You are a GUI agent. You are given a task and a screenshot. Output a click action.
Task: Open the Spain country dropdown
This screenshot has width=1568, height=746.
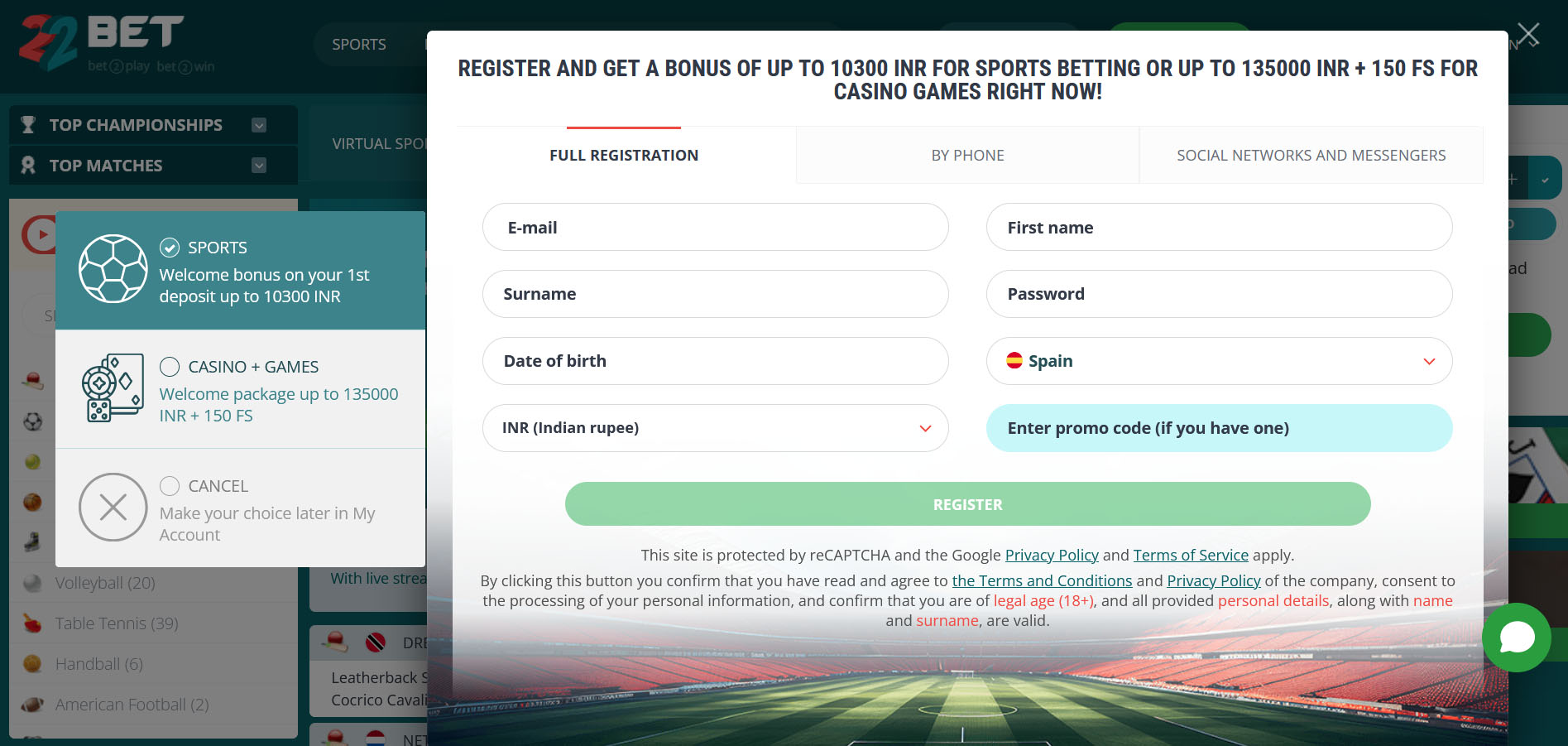(x=1219, y=361)
